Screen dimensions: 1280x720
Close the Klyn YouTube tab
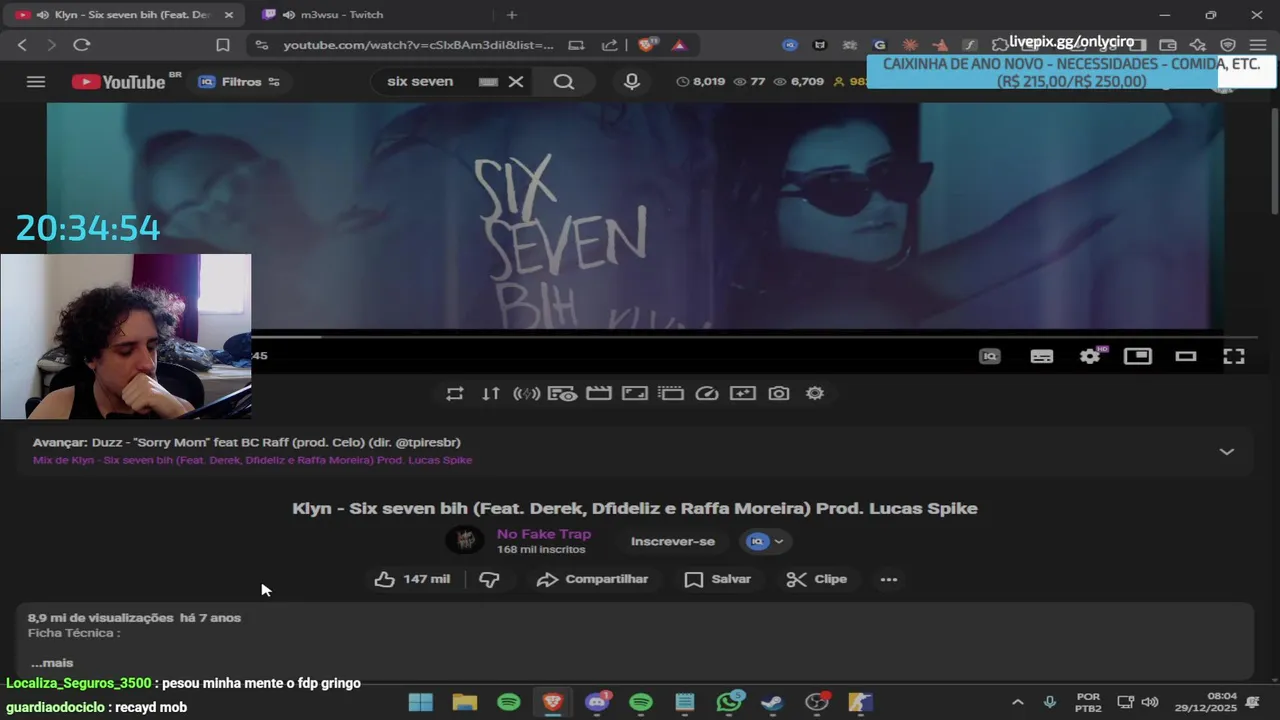tap(229, 15)
